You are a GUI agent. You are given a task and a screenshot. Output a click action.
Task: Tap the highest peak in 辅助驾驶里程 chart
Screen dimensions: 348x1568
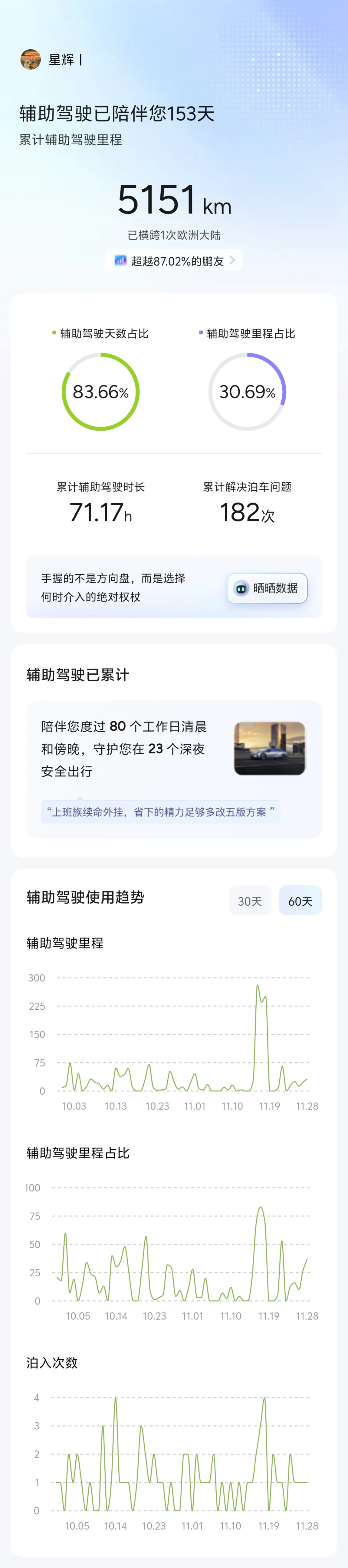(x=257, y=985)
